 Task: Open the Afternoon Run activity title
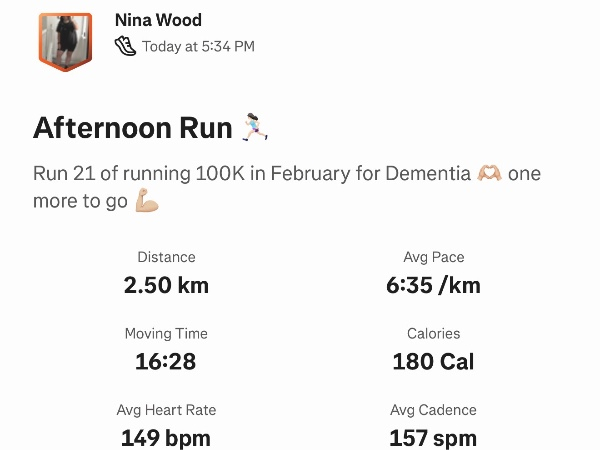click(134, 128)
